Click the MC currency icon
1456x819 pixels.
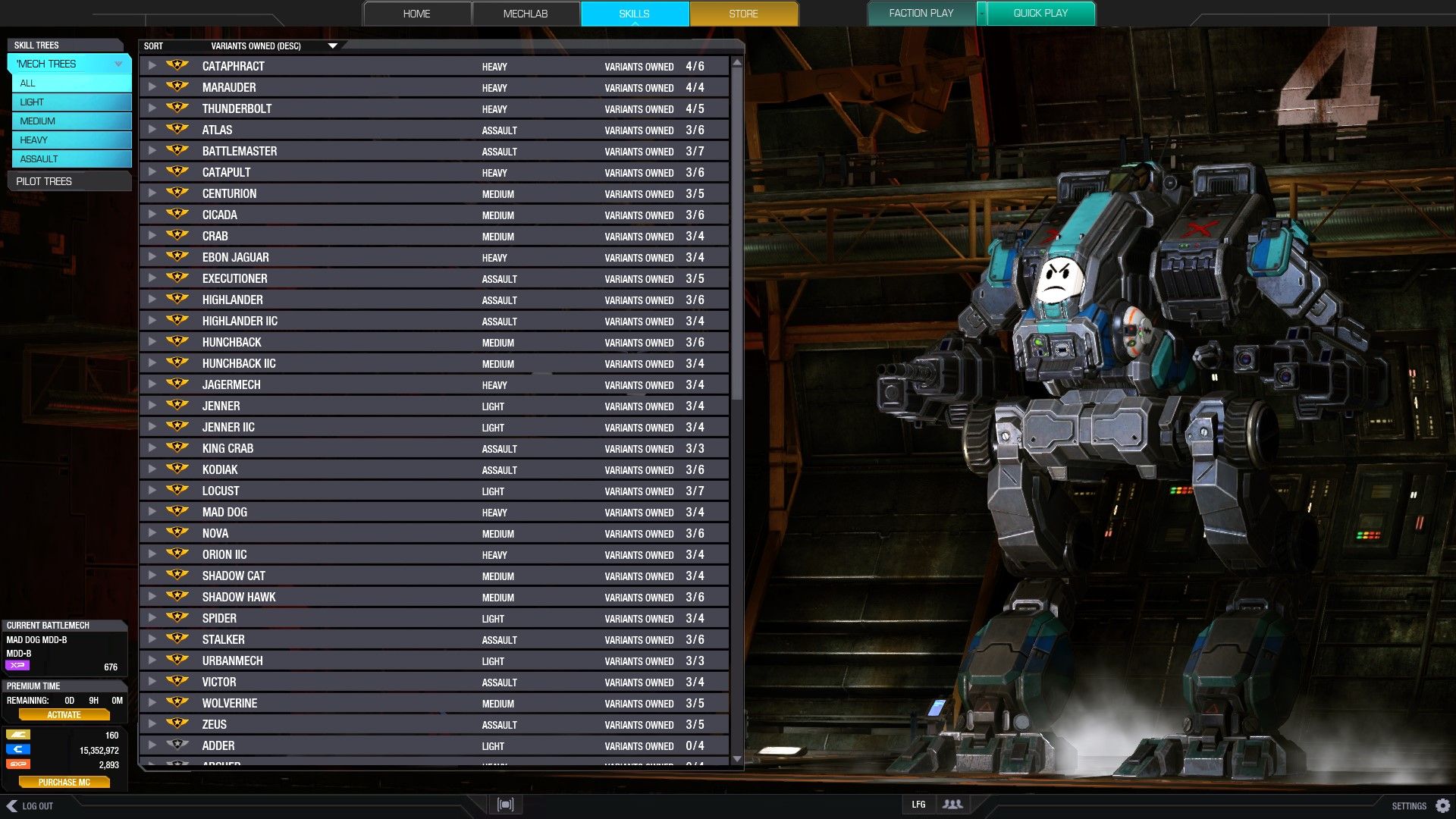[x=17, y=735]
